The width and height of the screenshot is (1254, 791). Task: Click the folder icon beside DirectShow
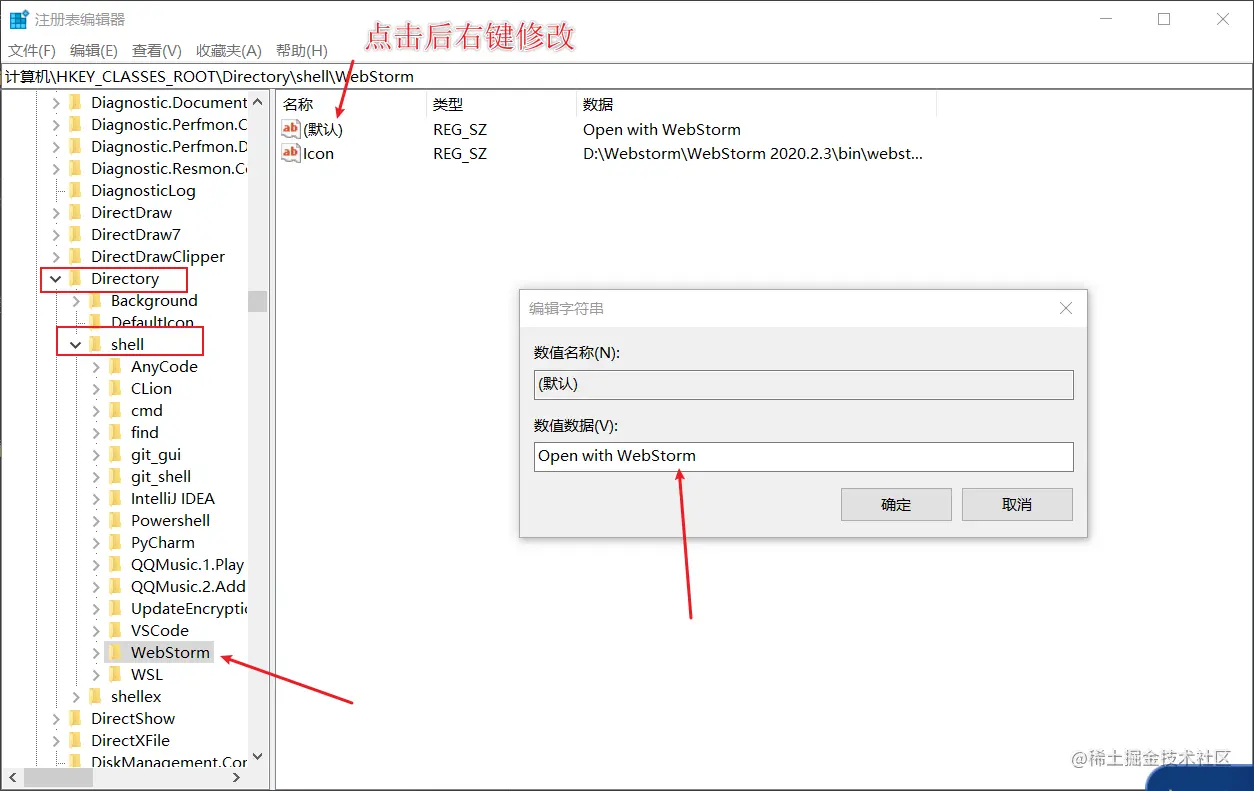pyautogui.click(x=76, y=718)
